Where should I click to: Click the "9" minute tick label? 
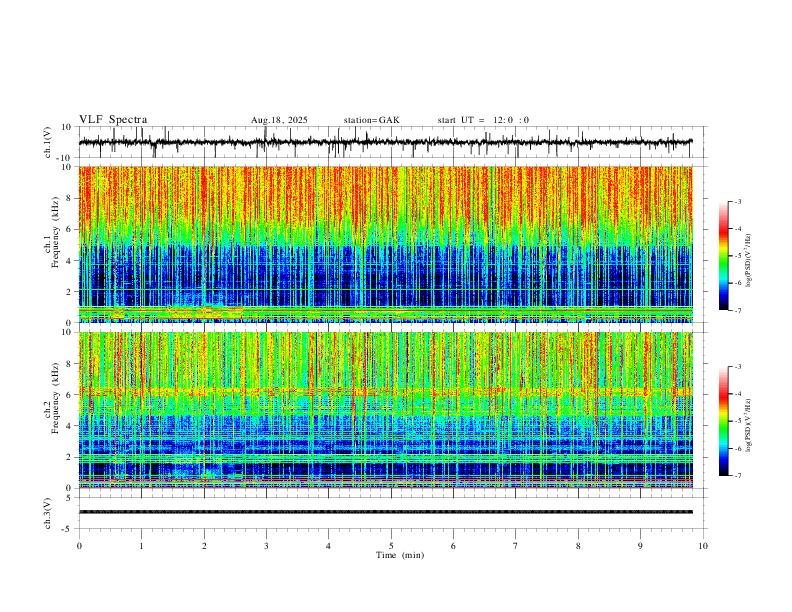[640, 546]
